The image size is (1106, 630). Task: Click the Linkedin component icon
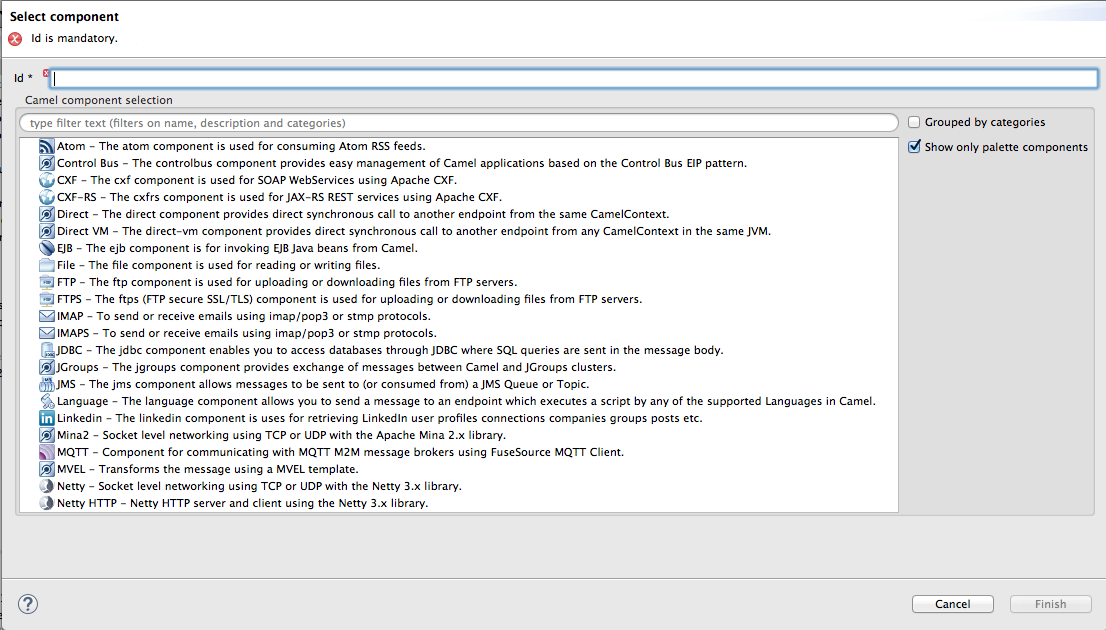pos(47,418)
